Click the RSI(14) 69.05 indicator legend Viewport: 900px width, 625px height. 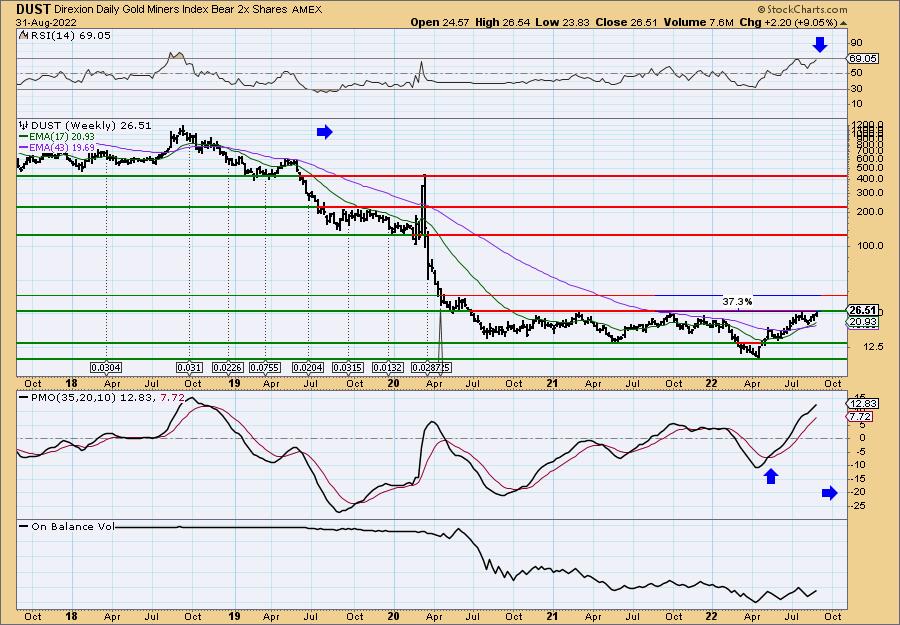coord(65,35)
